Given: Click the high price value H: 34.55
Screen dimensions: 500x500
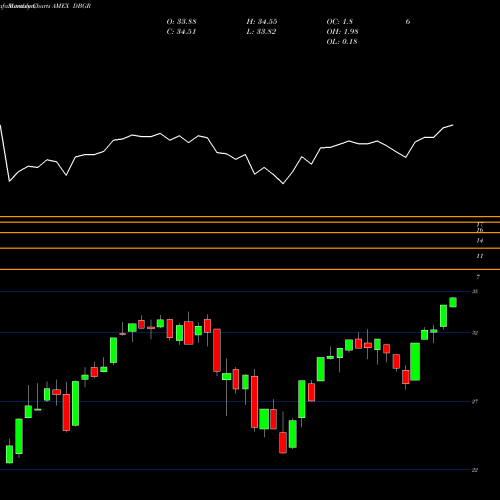Looking at the screenshot, I should point(262,22).
